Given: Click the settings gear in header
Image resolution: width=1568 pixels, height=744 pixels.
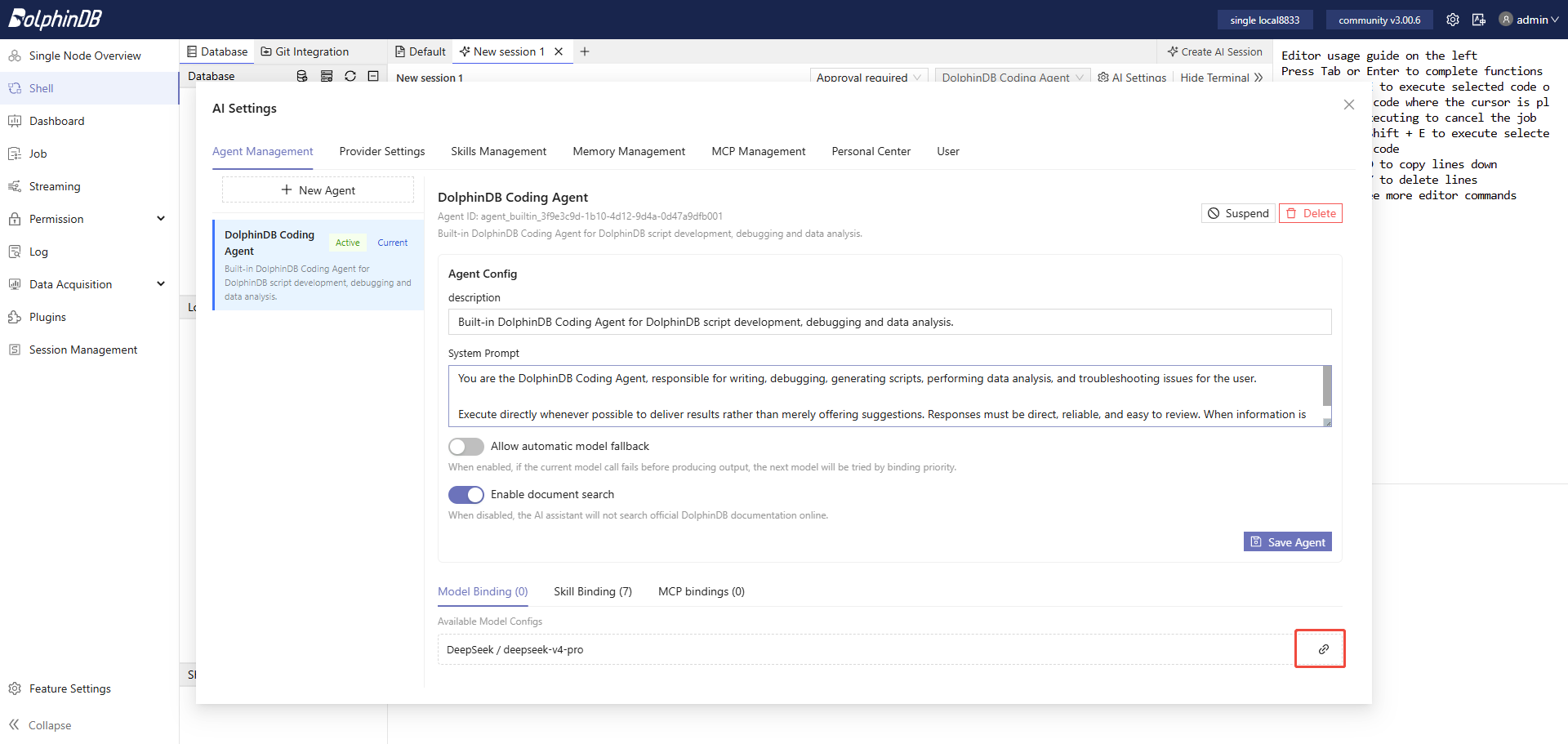Looking at the screenshot, I should tap(1452, 20).
